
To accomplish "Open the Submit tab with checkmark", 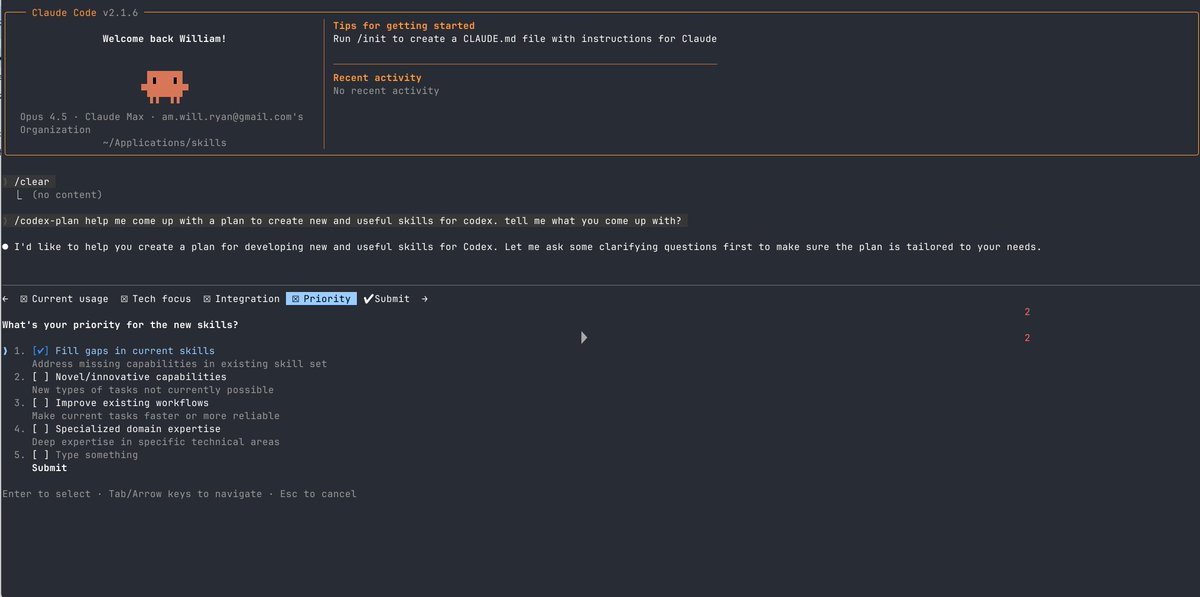I will (x=386, y=299).
